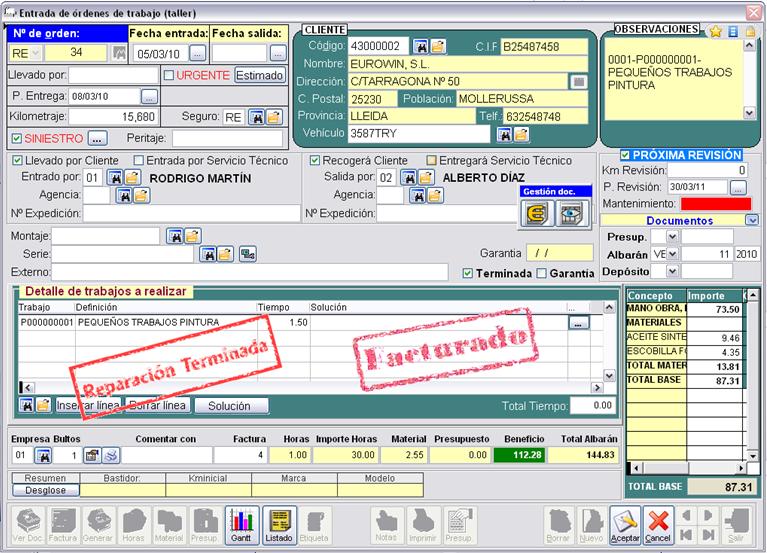Click the Estimado button
767x553 pixels.
pos(260,75)
